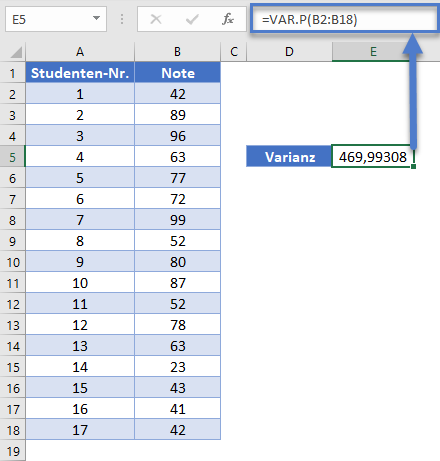440x461 pixels.
Task: Select column A header
Action: [x=80, y=52]
